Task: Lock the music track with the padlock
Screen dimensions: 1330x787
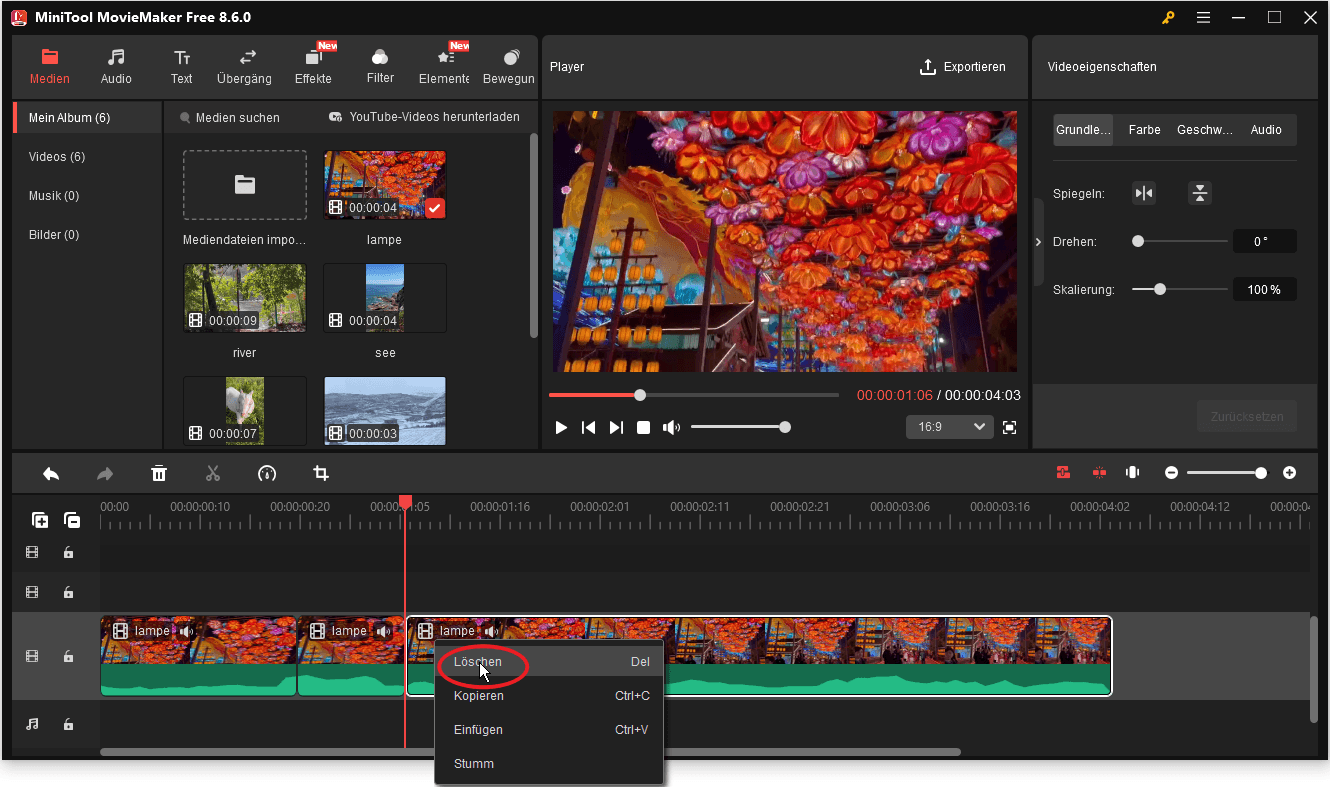Action: click(68, 724)
